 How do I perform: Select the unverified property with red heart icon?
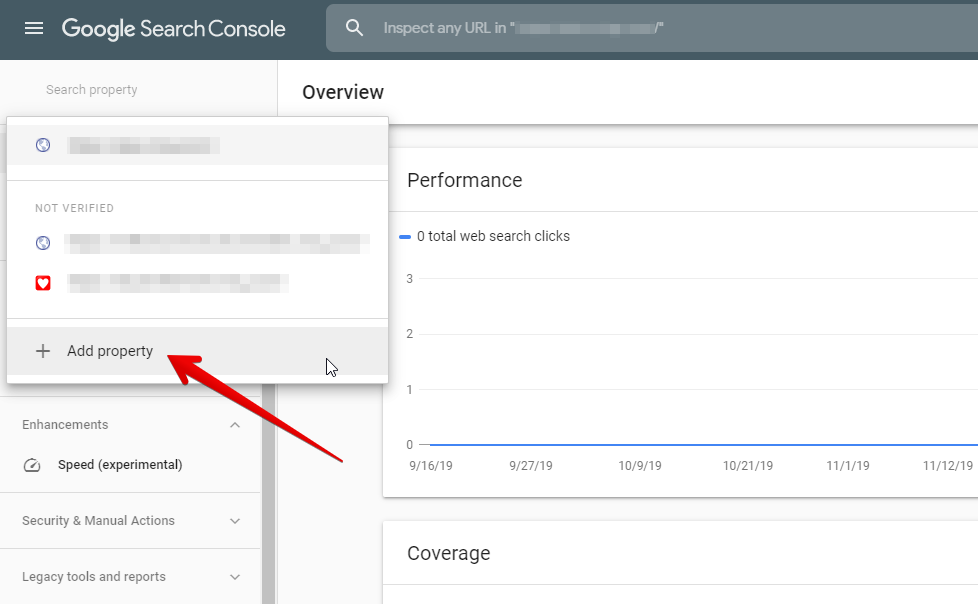(197, 283)
